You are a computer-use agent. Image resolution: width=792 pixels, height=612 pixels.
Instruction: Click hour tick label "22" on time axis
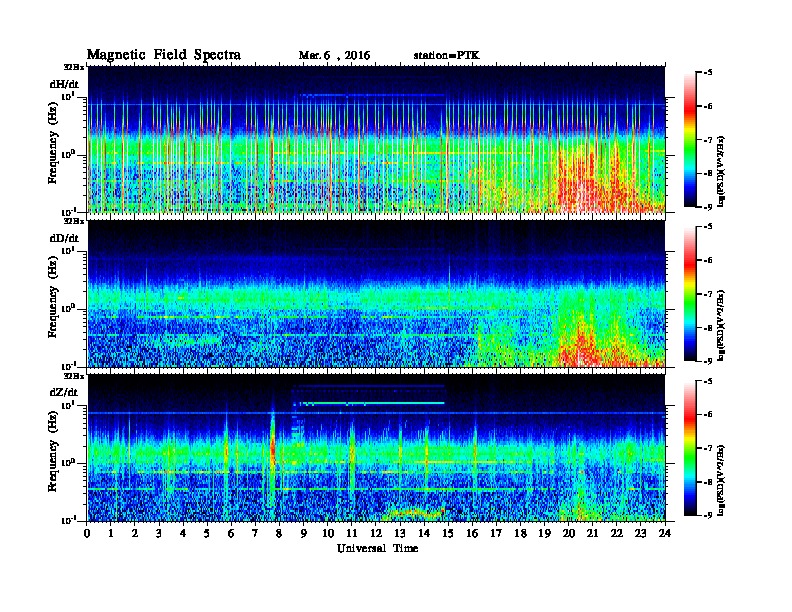[617, 534]
